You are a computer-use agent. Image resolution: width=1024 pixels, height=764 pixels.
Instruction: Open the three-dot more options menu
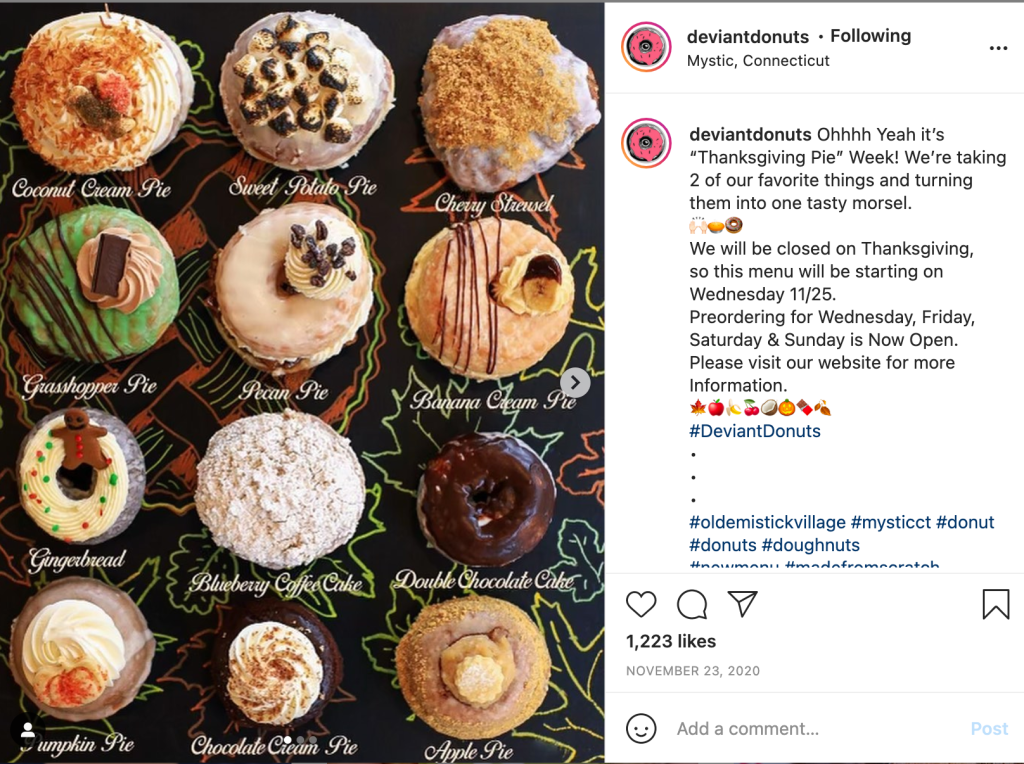tap(998, 48)
